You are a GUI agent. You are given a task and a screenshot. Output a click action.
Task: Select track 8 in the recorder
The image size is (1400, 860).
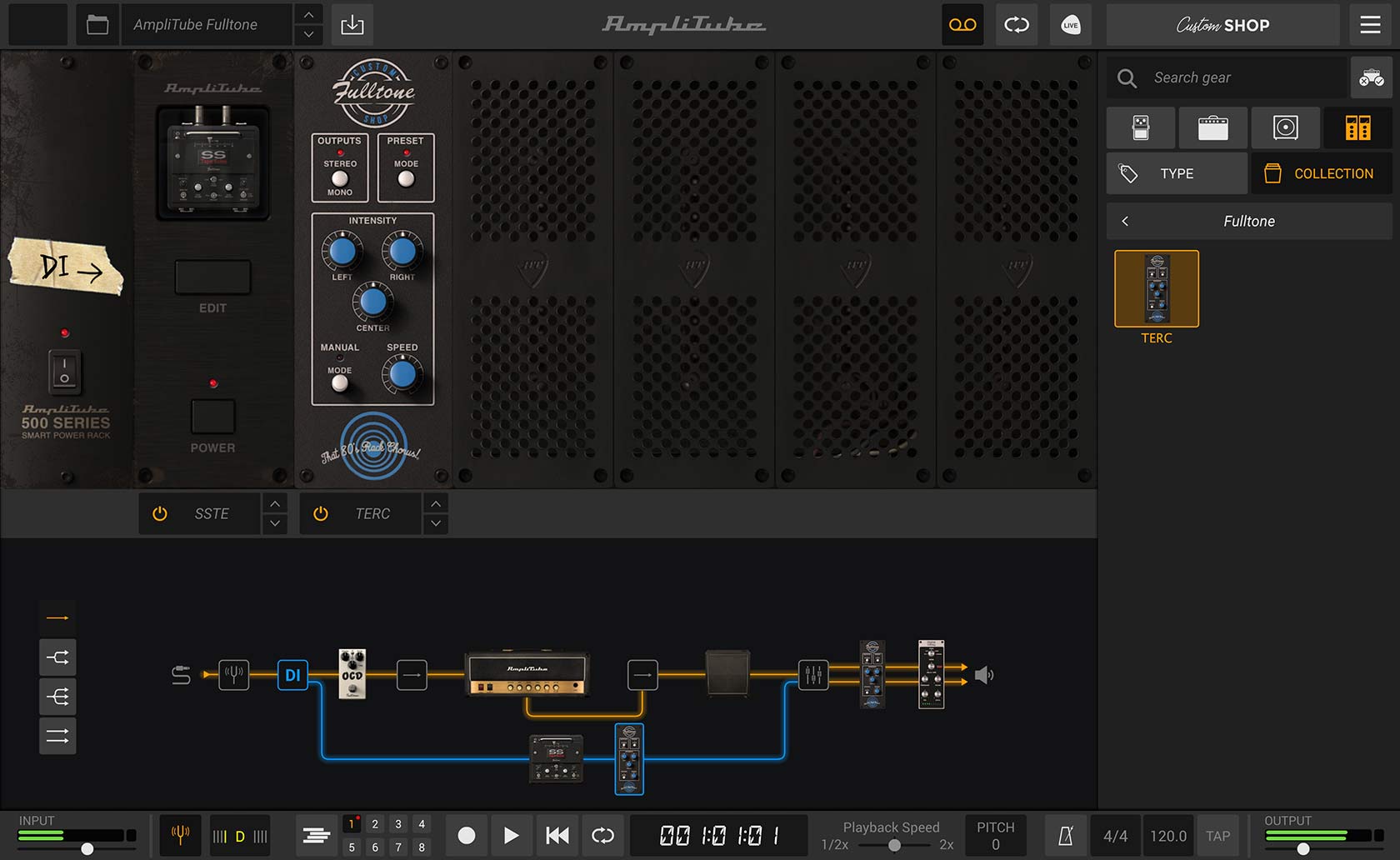tap(422, 847)
